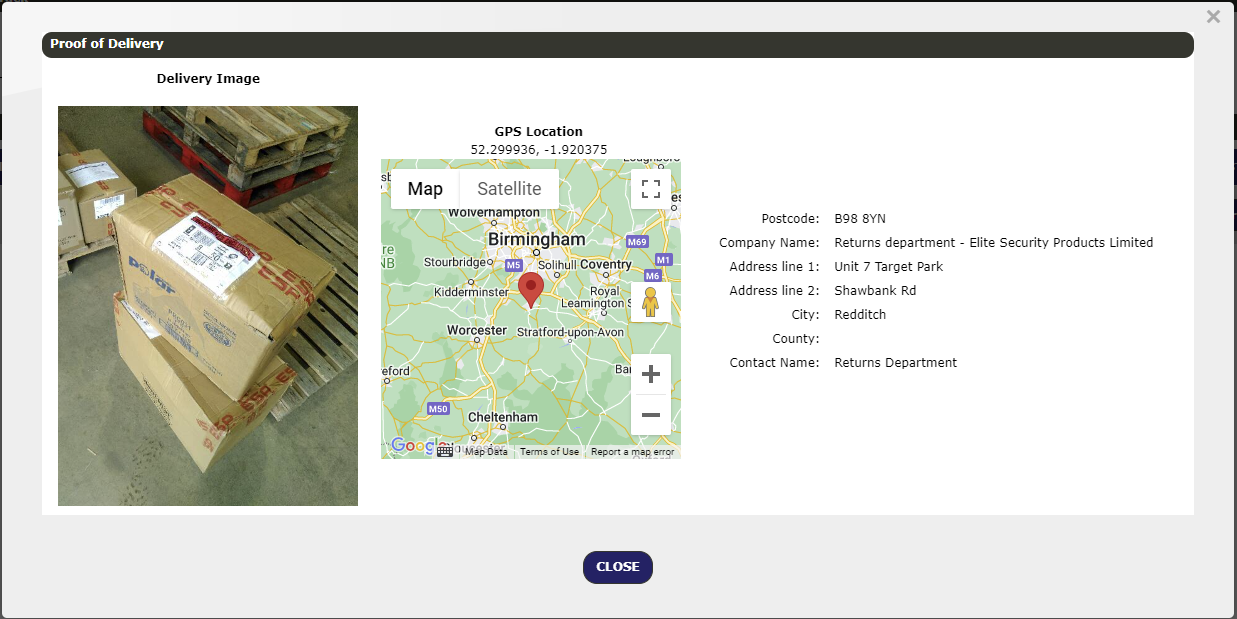Click the Map Data link
The image size is (1237, 619).
pyautogui.click(x=486, y=452)
